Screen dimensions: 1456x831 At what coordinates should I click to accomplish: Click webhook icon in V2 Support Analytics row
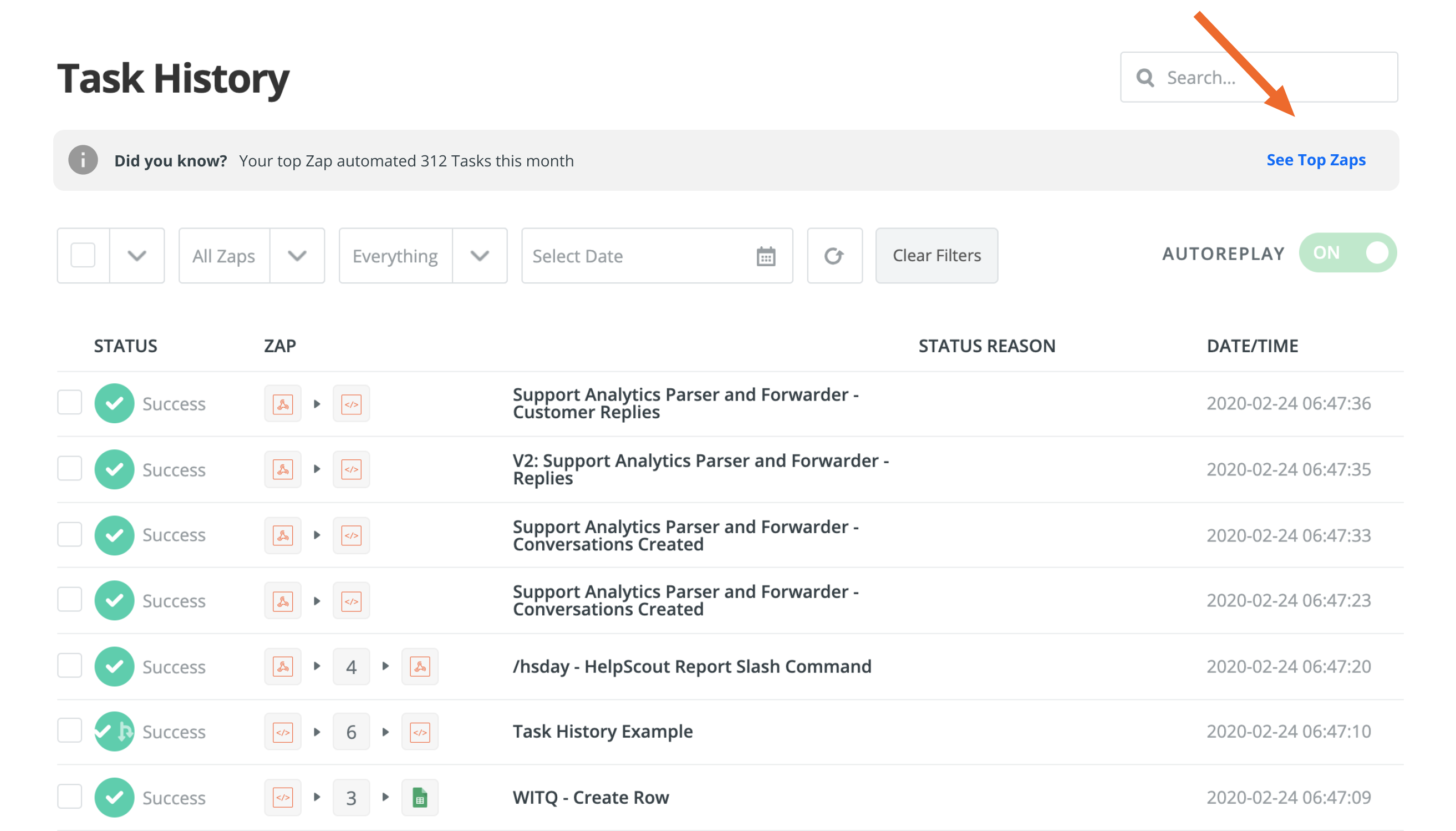coord(282,469)
